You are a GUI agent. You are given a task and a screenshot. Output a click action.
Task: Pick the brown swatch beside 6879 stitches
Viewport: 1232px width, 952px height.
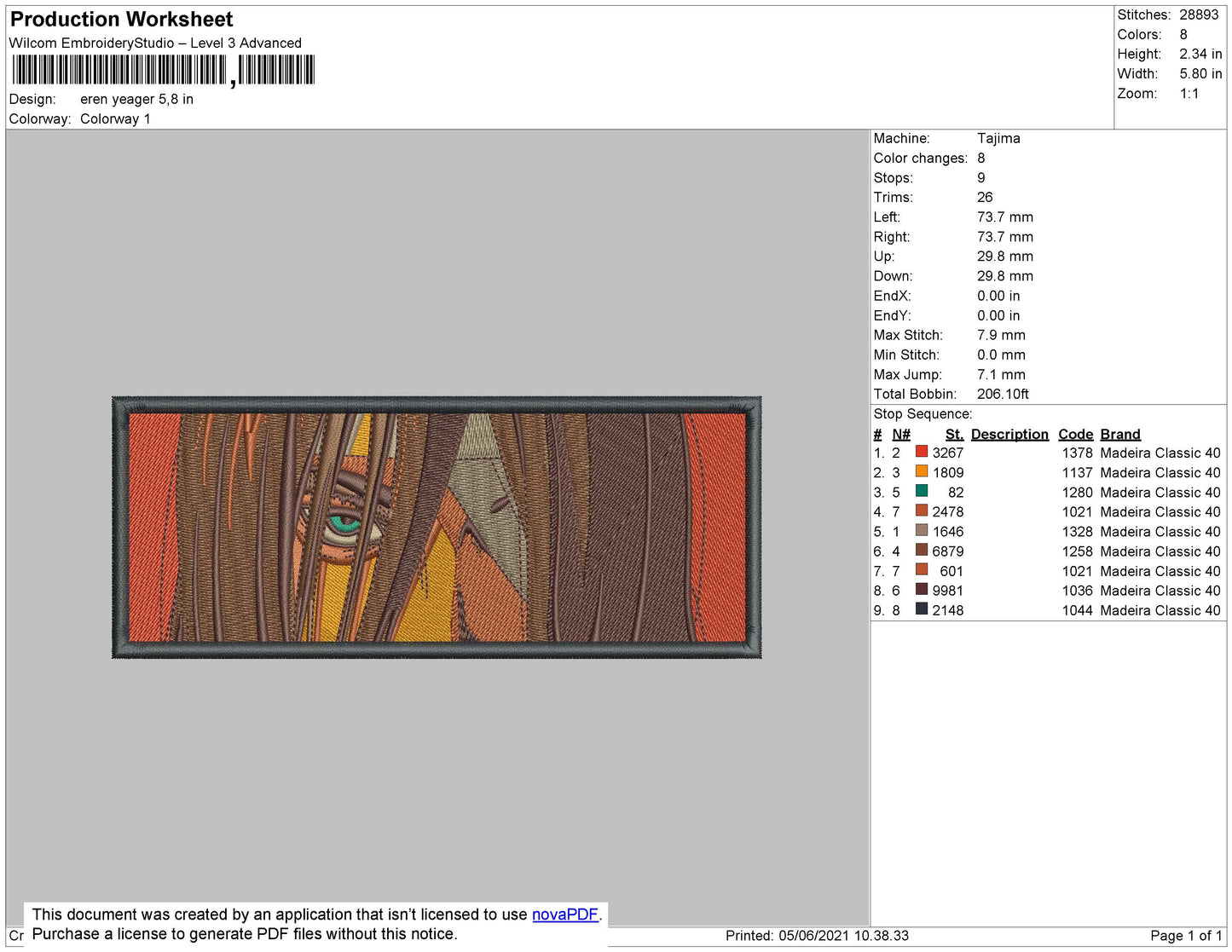pyautogui.click(x=922, y=550)
